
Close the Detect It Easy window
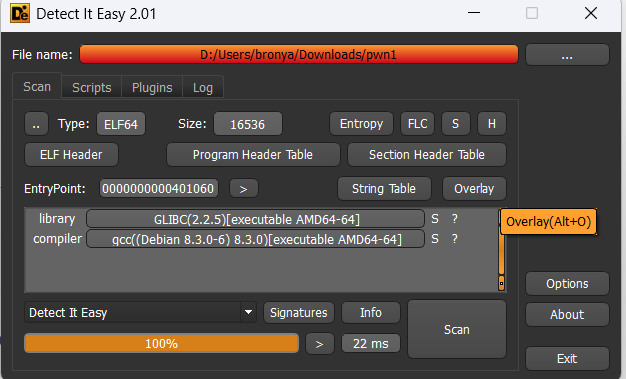point(591,13)
